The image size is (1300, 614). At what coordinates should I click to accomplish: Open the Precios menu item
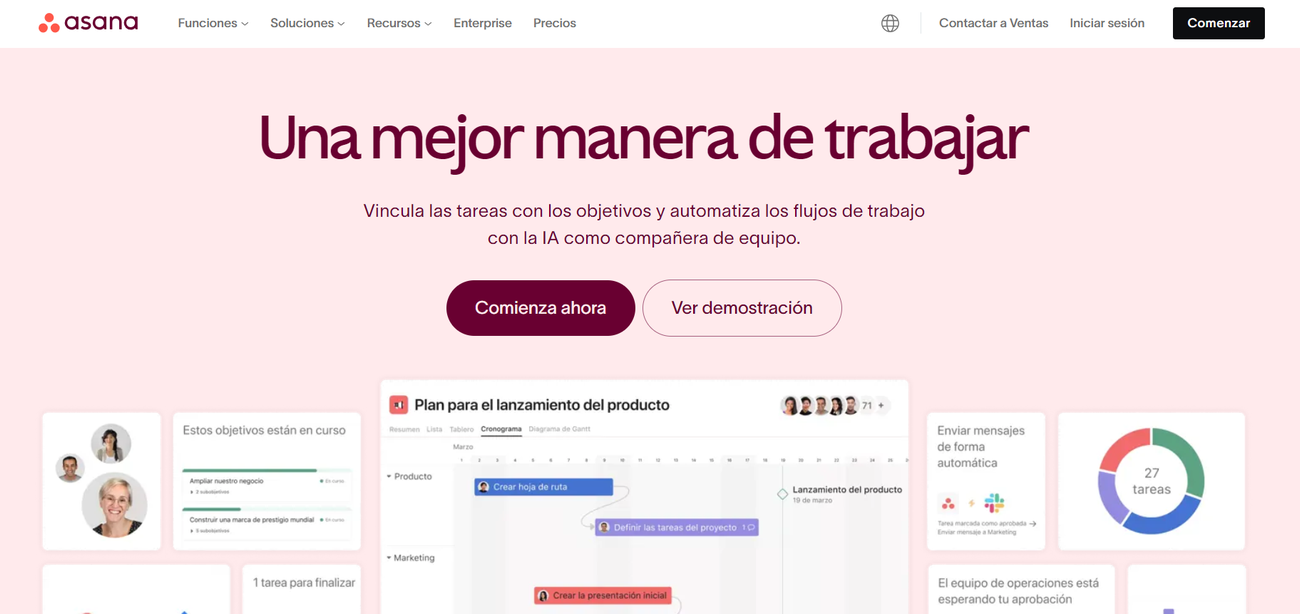coord(555,22)
